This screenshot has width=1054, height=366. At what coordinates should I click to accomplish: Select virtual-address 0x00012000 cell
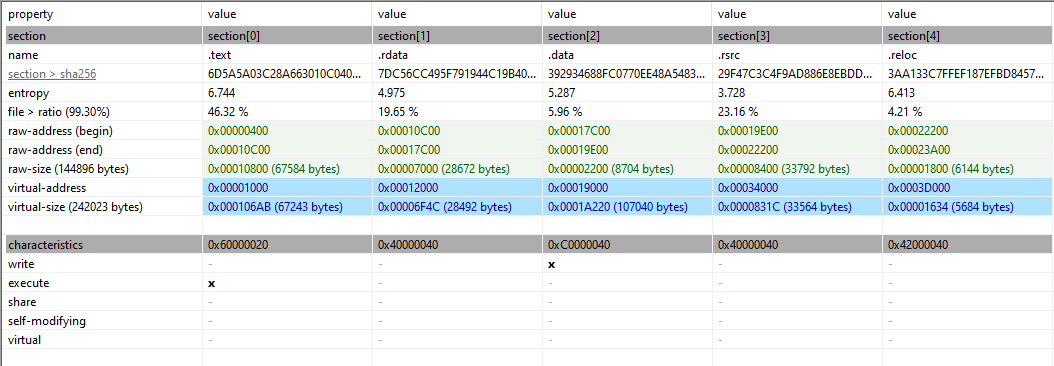point(457,188)
